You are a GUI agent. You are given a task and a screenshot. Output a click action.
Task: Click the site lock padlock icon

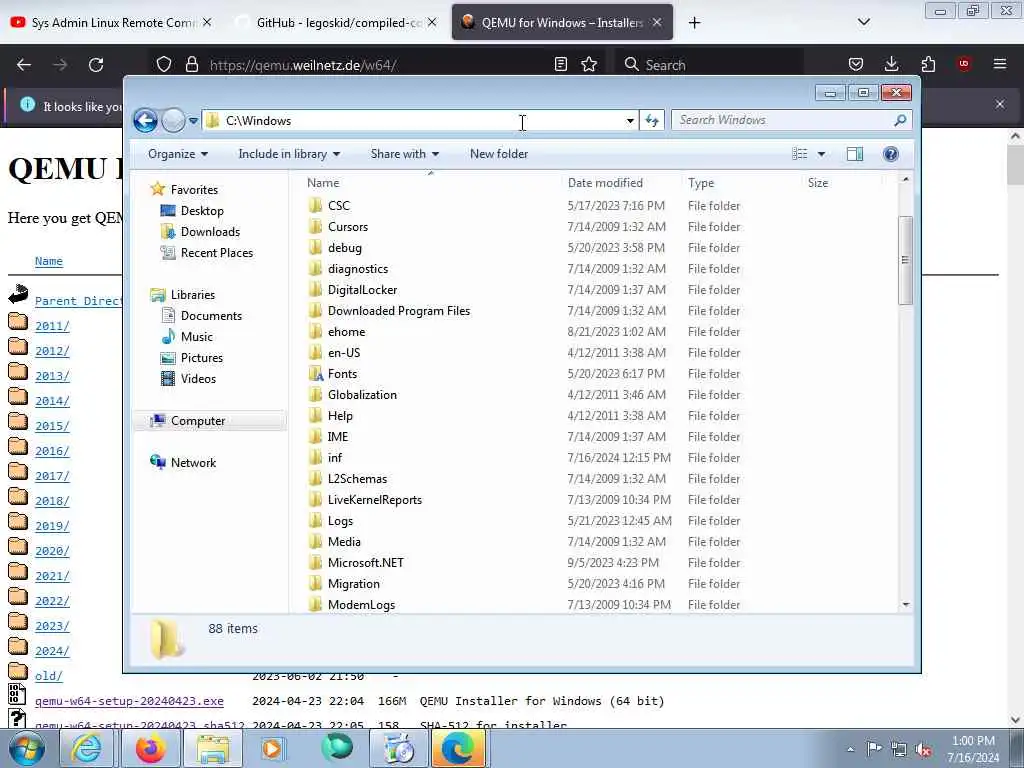point(191,64)
